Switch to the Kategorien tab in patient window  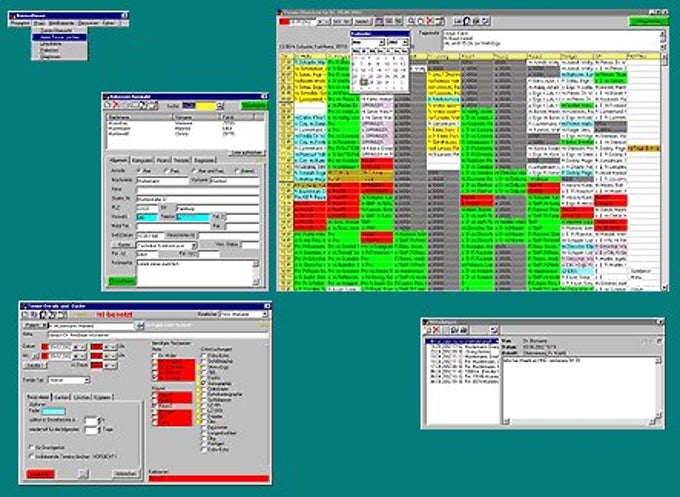[x=142, y=160]
